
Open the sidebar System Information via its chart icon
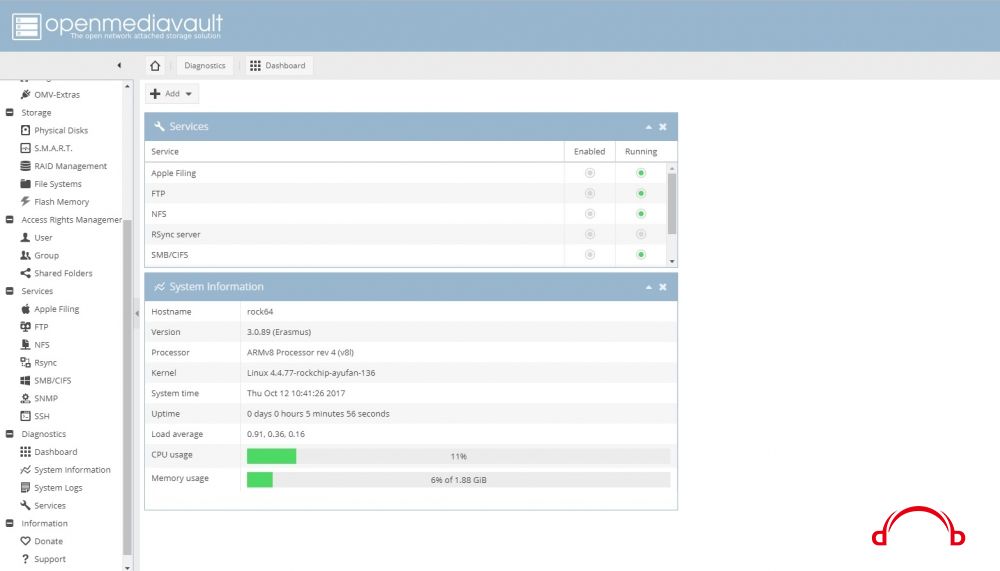pos(26,470)
